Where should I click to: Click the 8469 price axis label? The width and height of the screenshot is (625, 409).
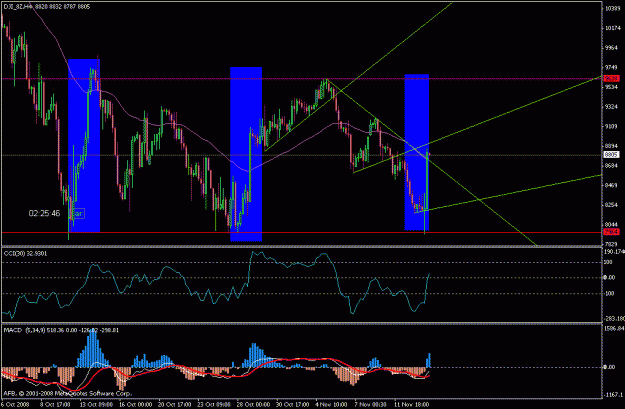611,185
